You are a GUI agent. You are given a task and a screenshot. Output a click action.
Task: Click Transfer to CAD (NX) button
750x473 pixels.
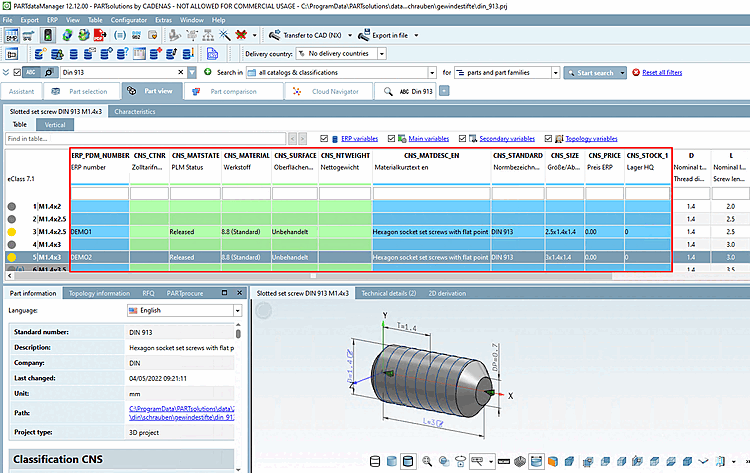306,35
